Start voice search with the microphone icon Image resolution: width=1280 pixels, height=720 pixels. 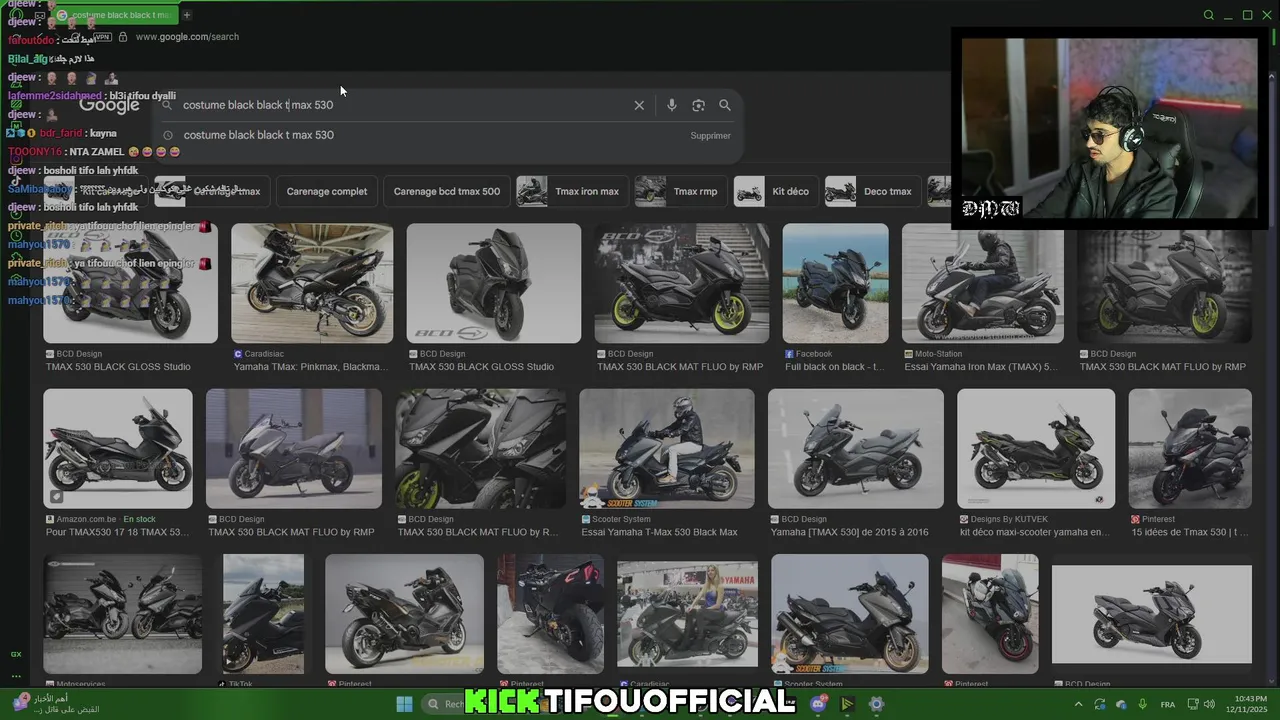click(x=671, y=105)
